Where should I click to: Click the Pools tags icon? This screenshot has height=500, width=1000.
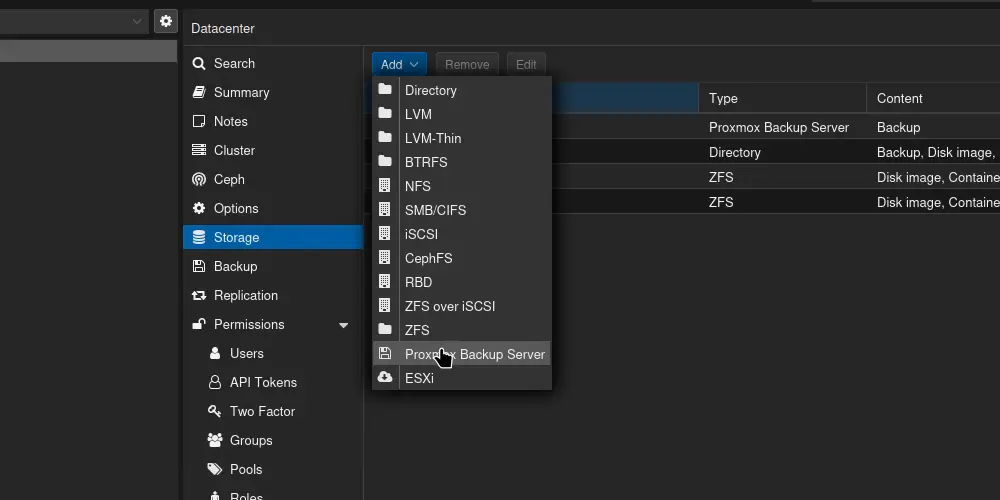(215, 469)
